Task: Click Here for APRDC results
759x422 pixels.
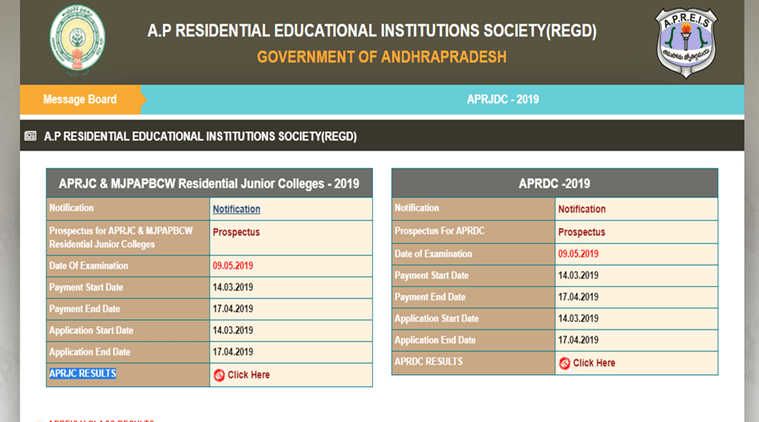Action: click(594, 363)
